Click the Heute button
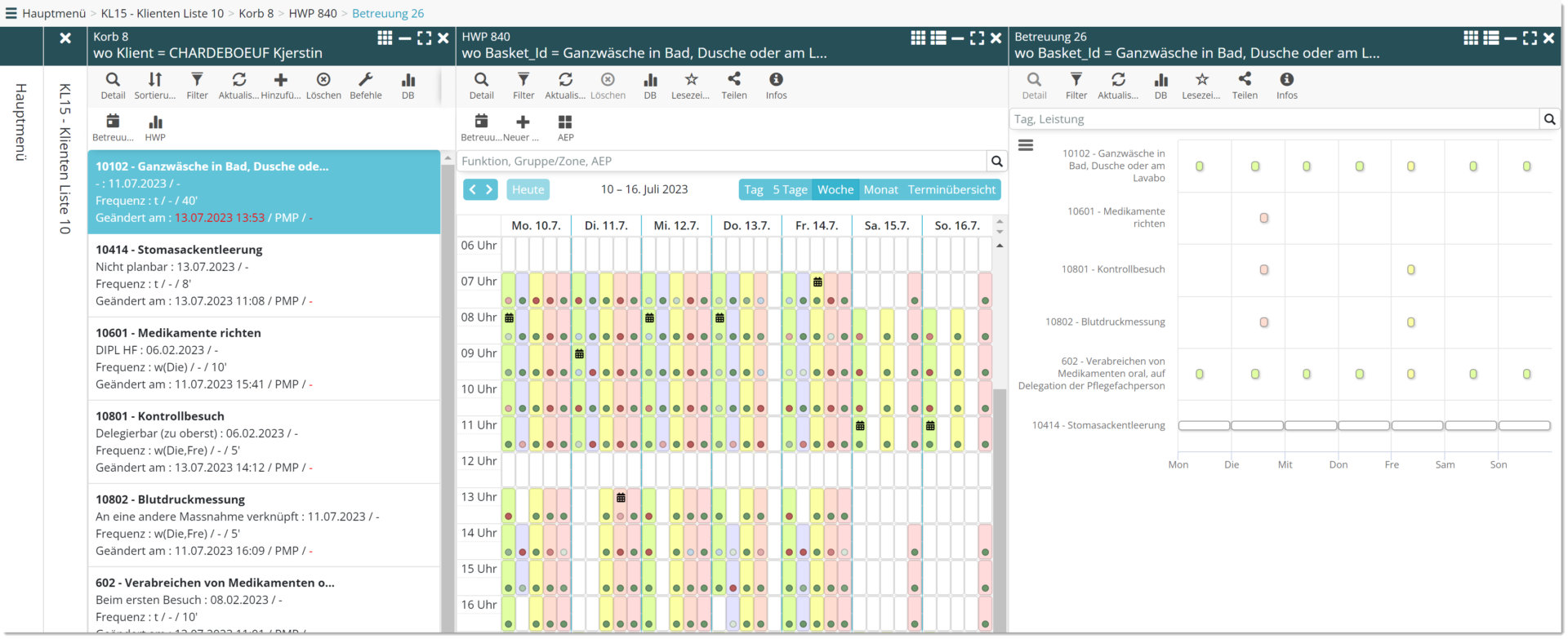 (528, 189)
